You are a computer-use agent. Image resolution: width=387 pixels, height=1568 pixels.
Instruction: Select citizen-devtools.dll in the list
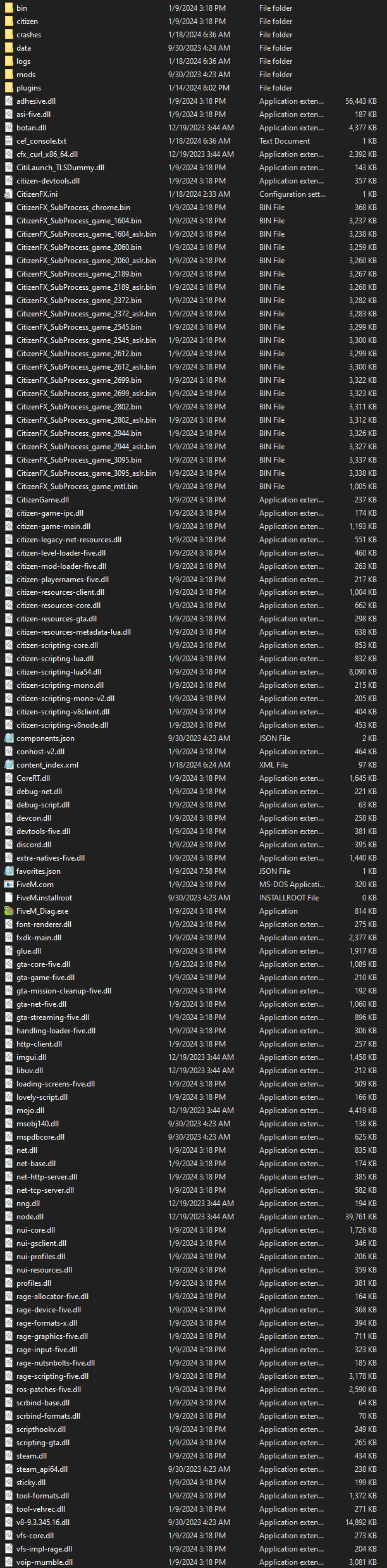tap(48, 180)
